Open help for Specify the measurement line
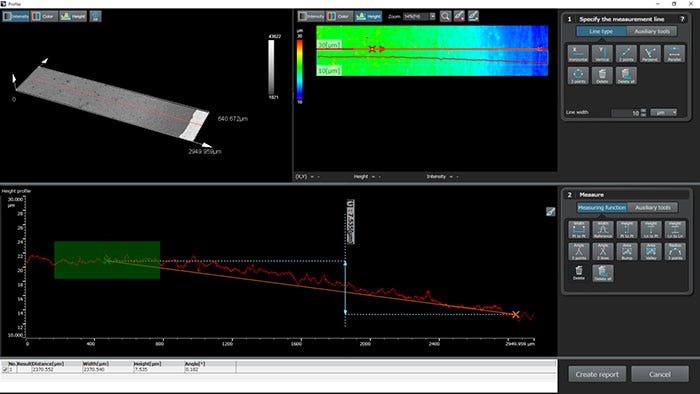The height and width of the screenshot is (394, 700). (x=682, y=19)
